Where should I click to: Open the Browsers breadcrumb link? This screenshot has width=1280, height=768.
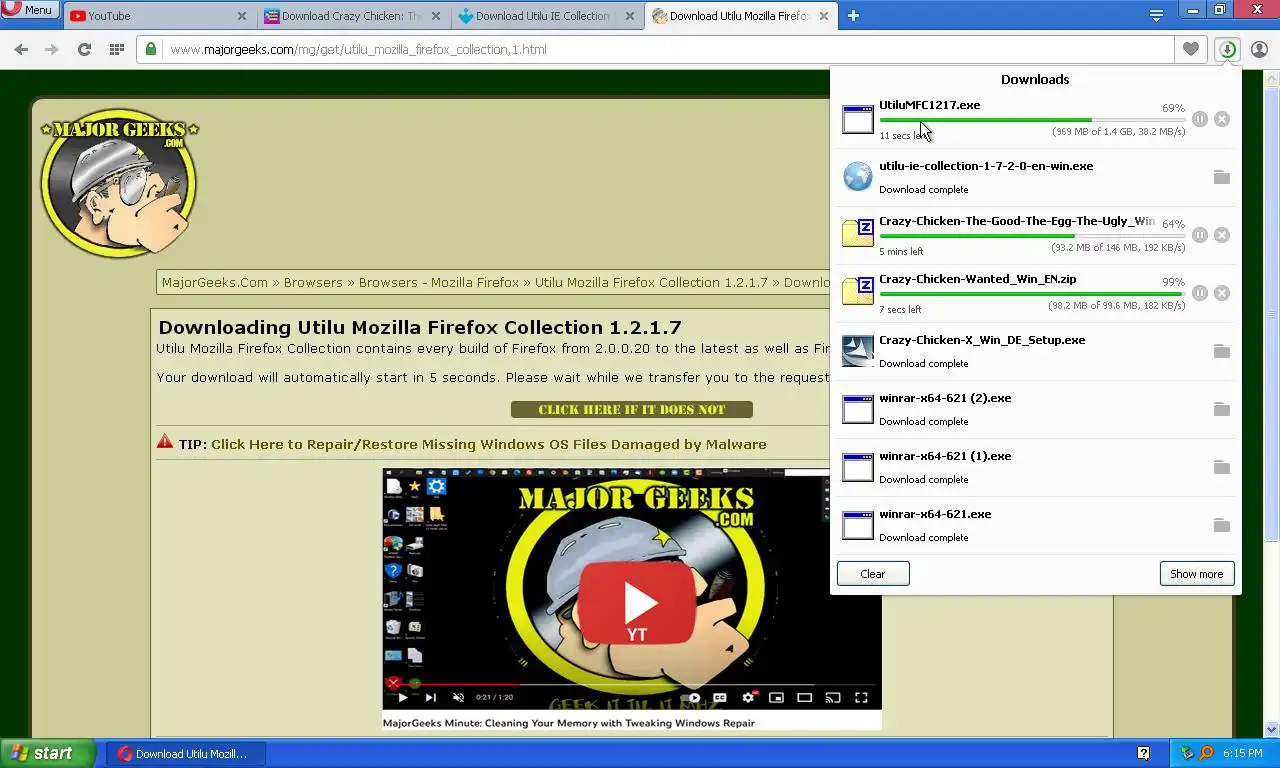pos(313,283)
